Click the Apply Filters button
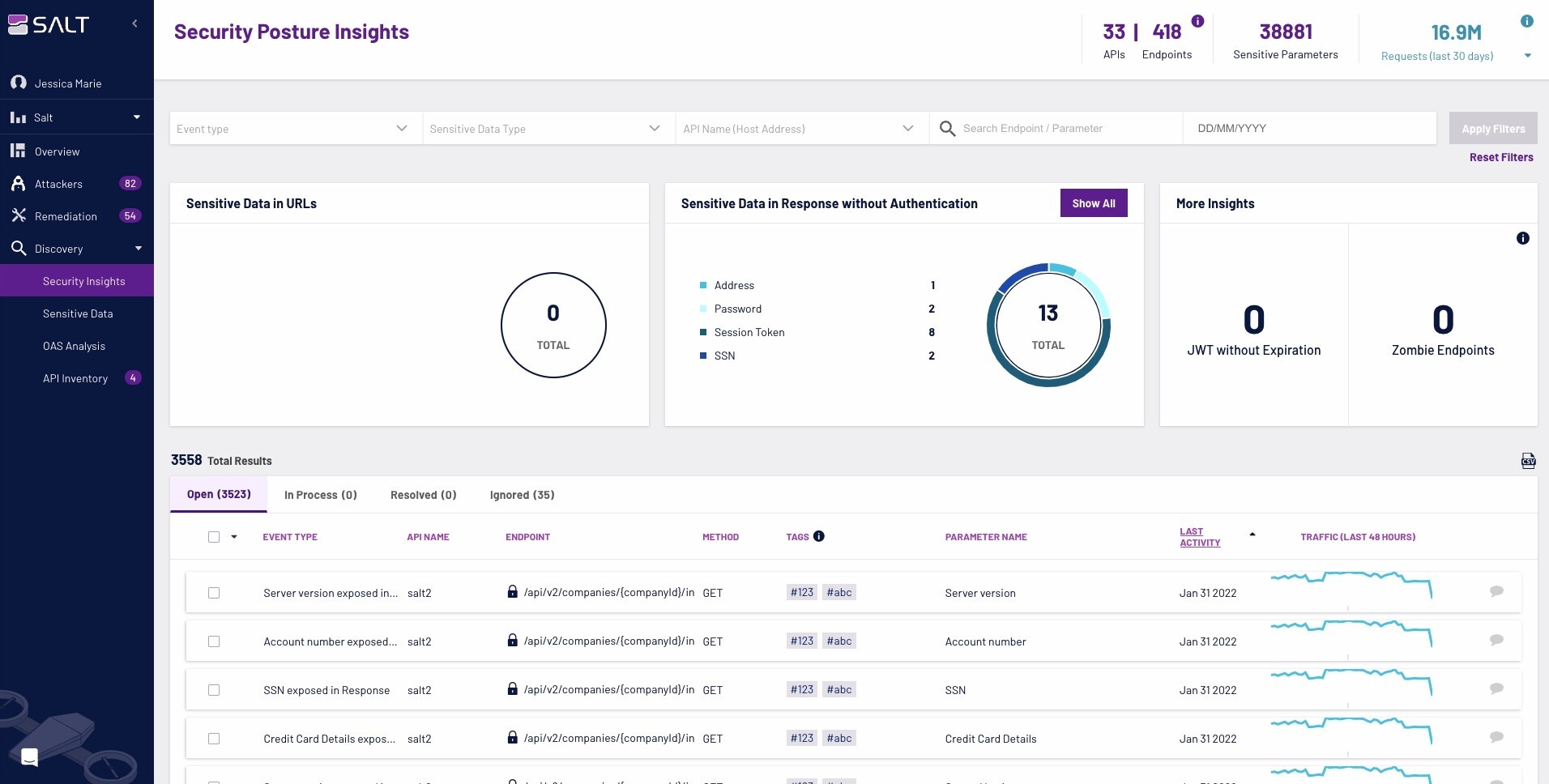 pos(1493,128)
